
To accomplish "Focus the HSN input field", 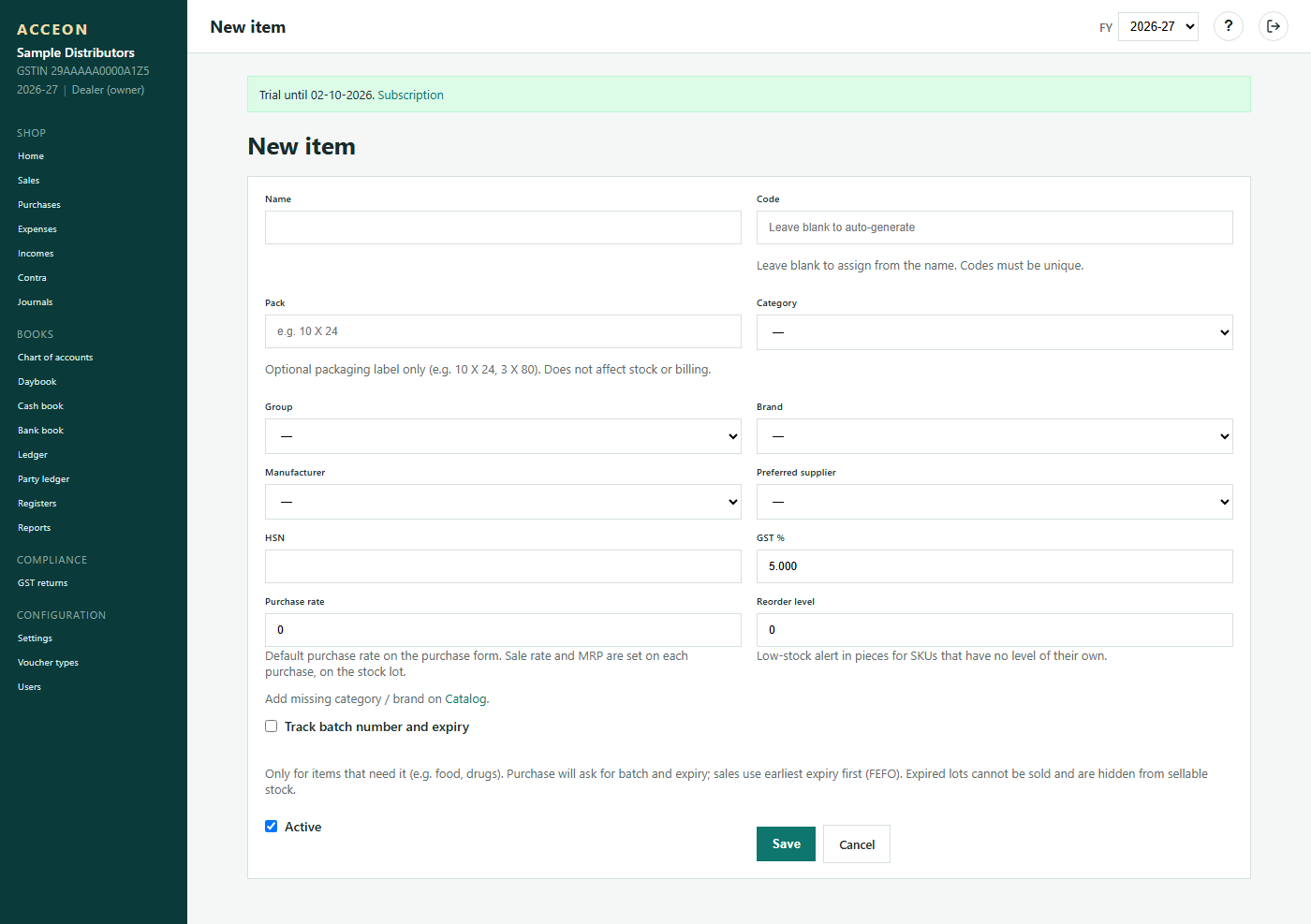I will coord(503,566).
